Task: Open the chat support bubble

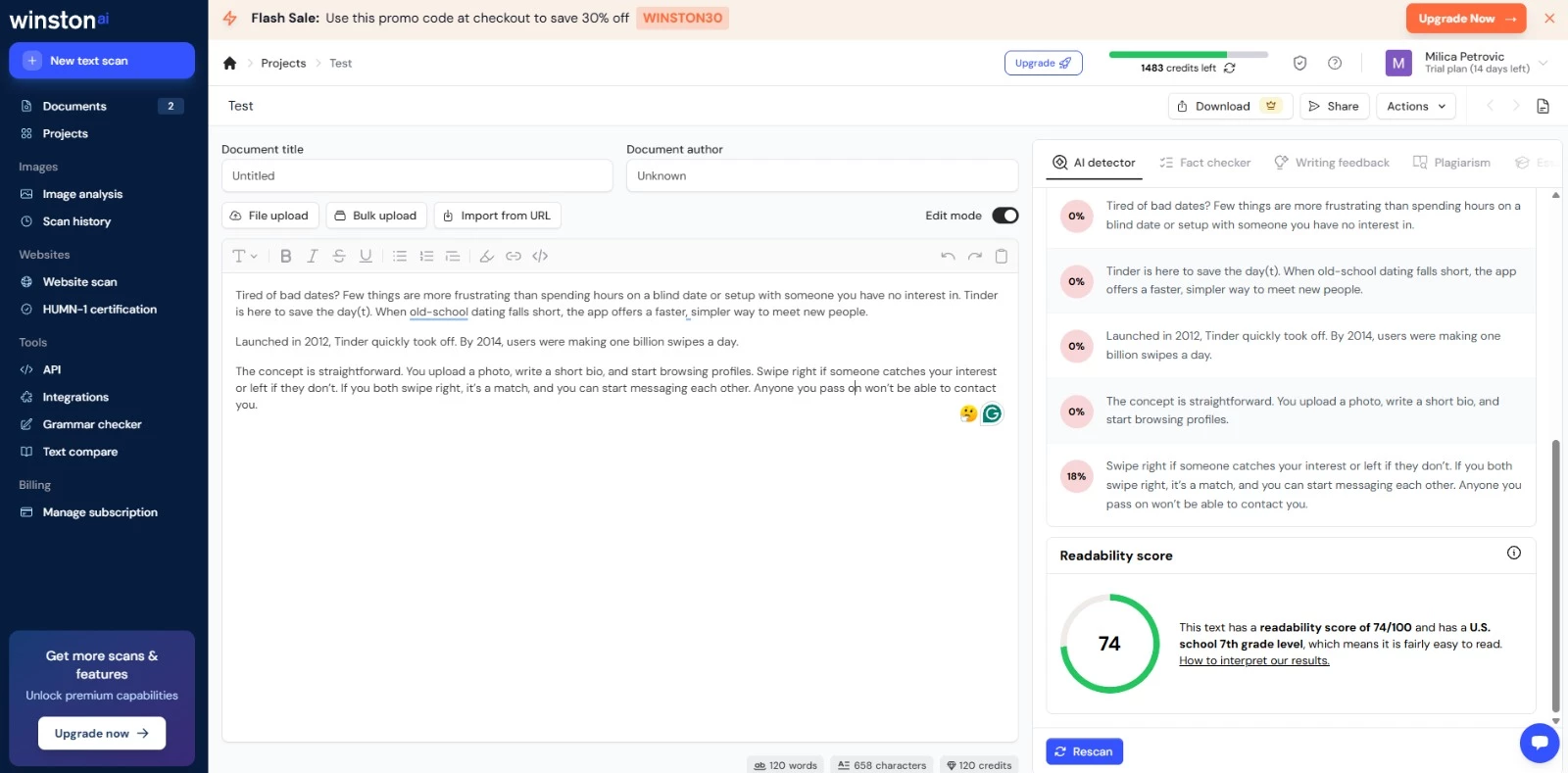Action: pyautogui.click(x=1540, y=743)
